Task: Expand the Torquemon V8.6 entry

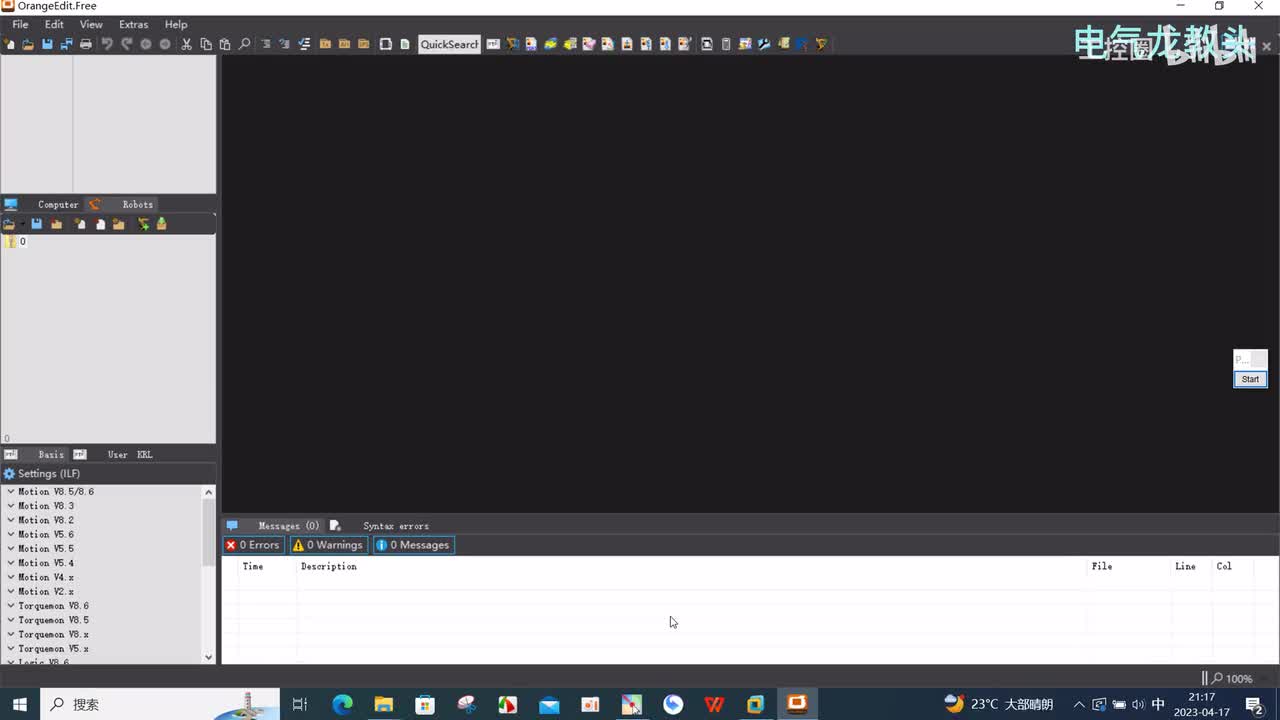Action: click(11, 606)
